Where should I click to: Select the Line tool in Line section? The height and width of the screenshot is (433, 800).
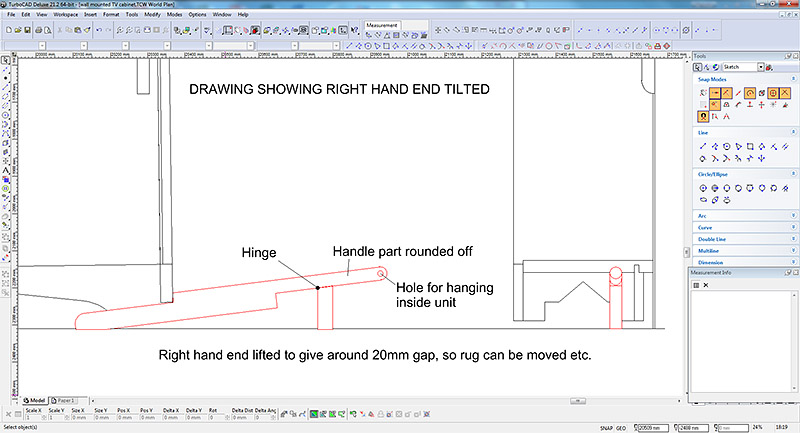pos(703,146)
